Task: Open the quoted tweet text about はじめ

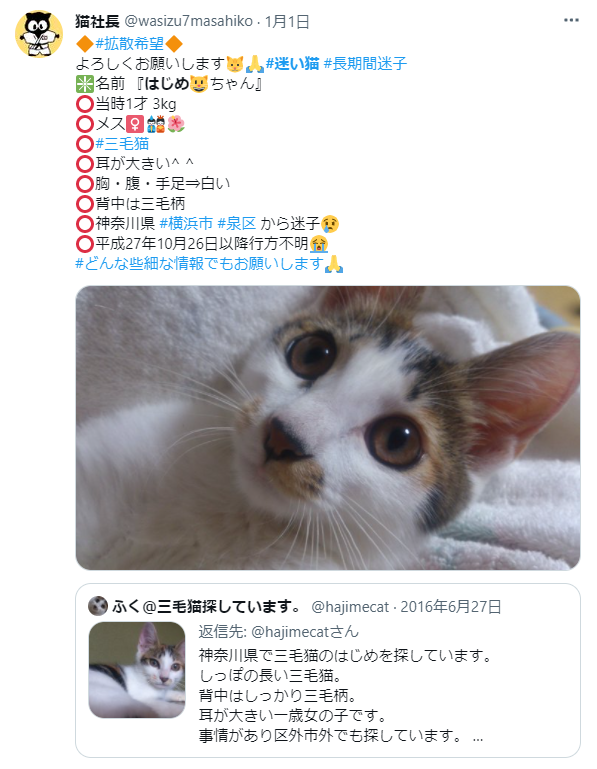Action: coord(345,695)
